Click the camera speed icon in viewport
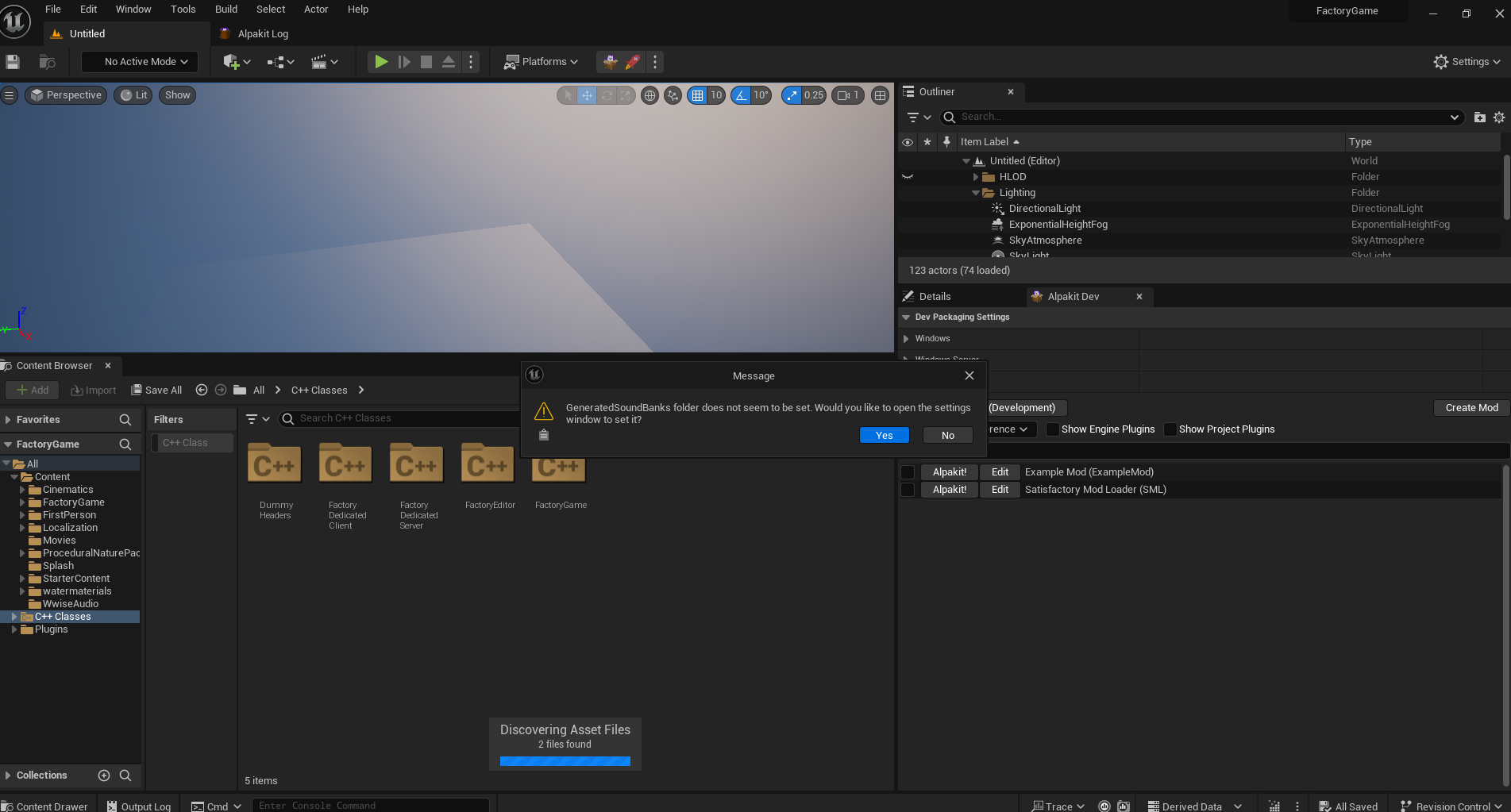The height and width of the screenshot is (812, 1511). point(844,95)
